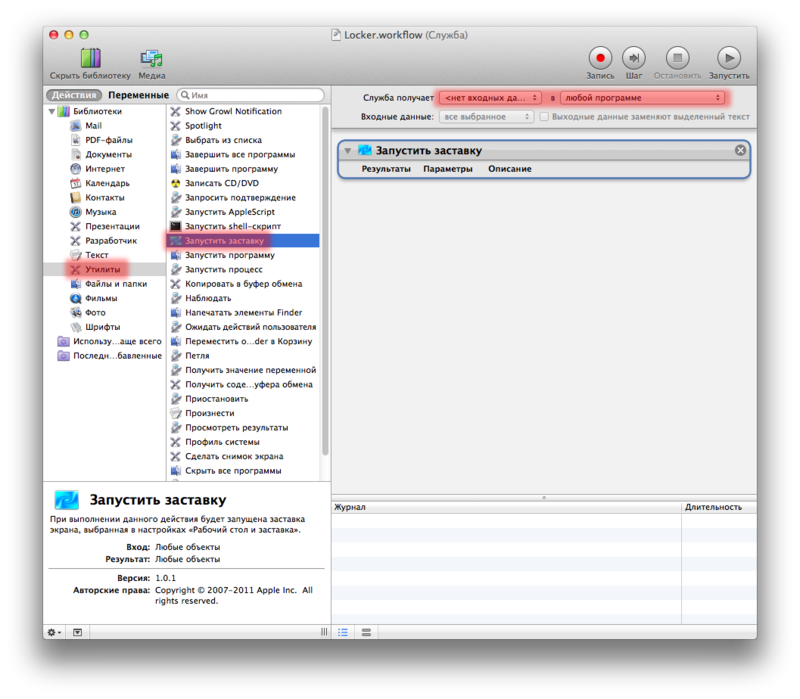This screenshot has height=699, width=800.
Task: Select the Приостановить action
Action: 216,398
